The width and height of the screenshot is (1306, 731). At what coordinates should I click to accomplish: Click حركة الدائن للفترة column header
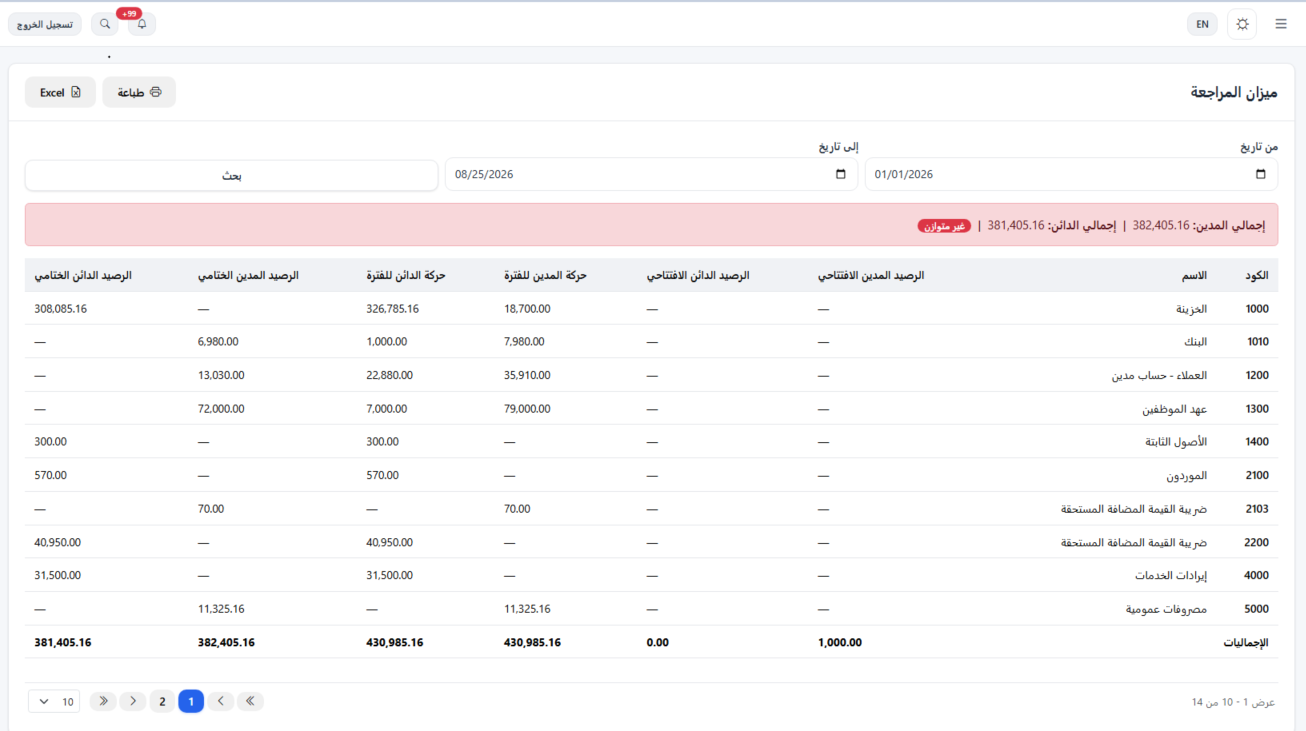[406, 275]
